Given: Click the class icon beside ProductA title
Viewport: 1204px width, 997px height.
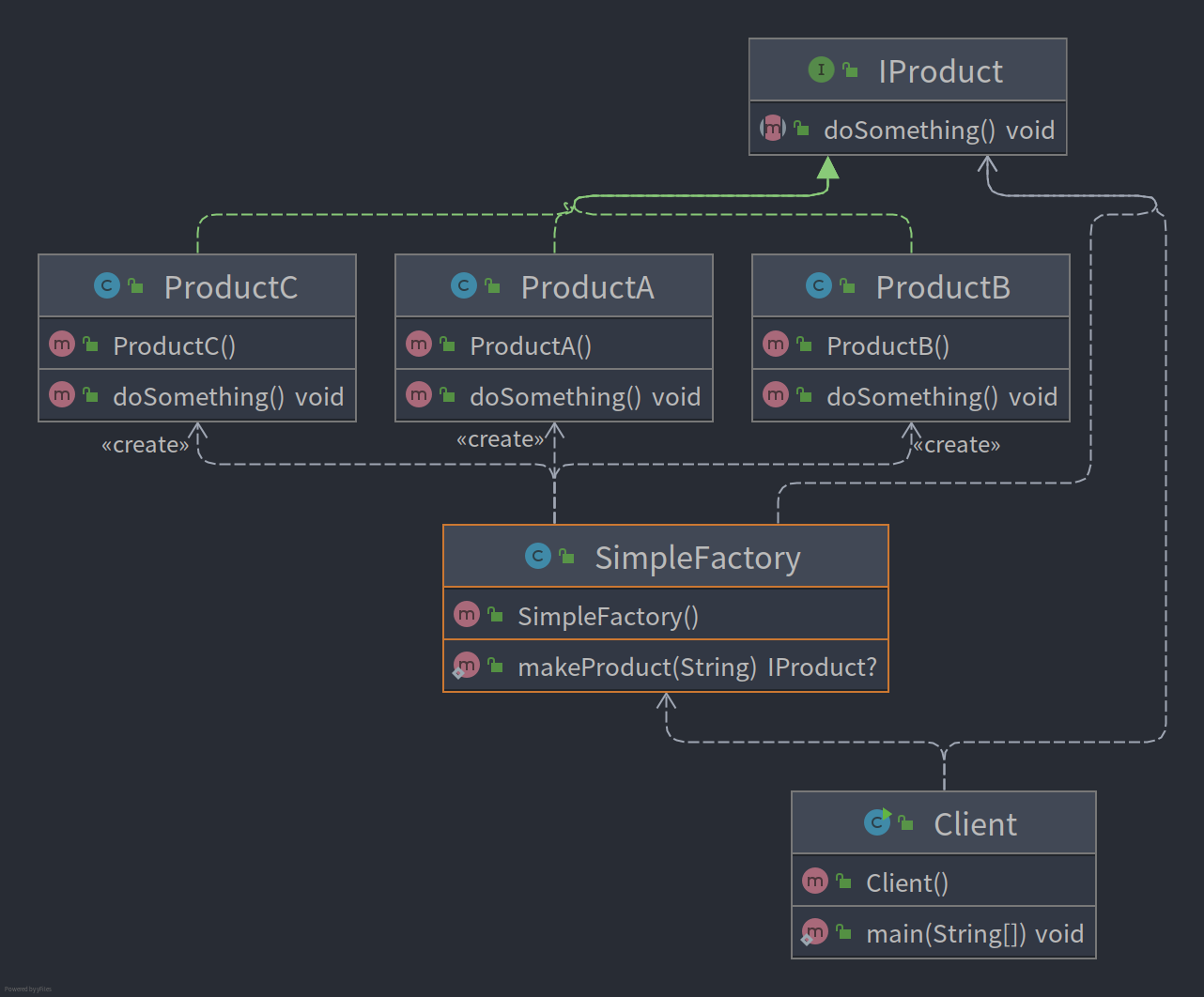Looking at the screenshot, I should click(x=464, y=285).
